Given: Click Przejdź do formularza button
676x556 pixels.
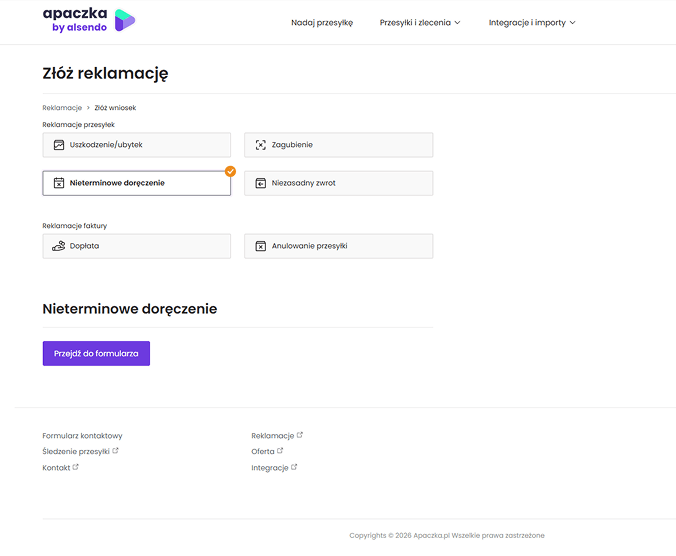Looking at the screenshot, I should click(x=96, y=353).
